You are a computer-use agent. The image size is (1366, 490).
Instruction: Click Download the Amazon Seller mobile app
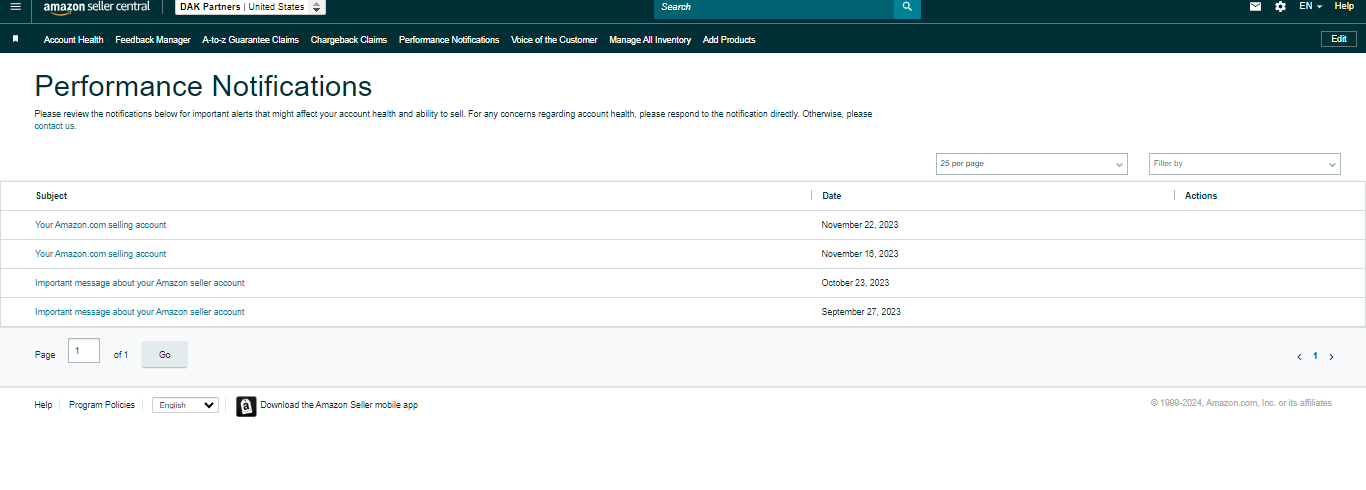click(x=339, y=405)
